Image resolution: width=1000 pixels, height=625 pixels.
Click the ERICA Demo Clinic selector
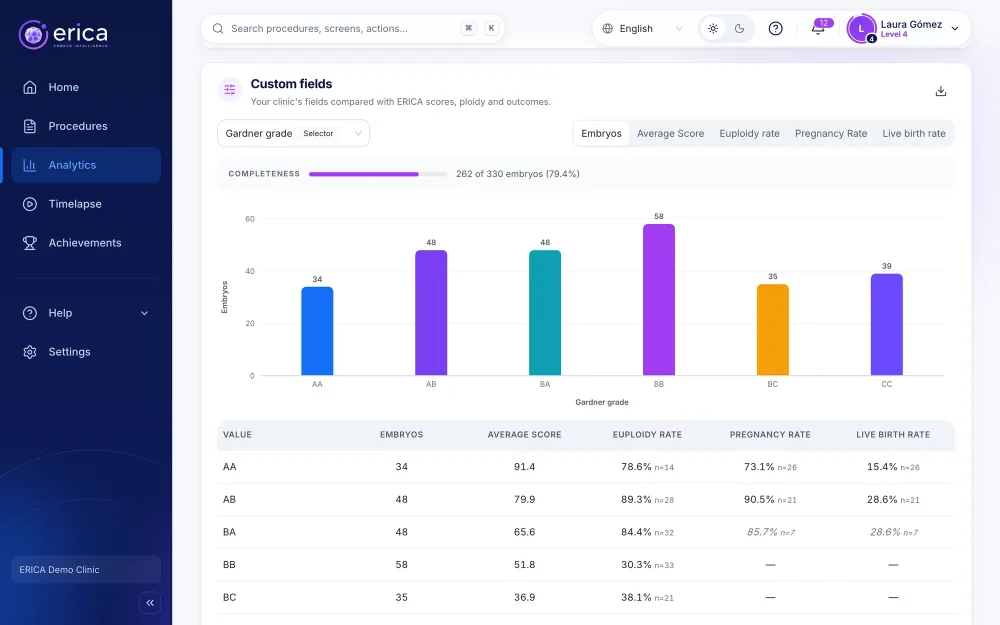[x=86, y=570]
